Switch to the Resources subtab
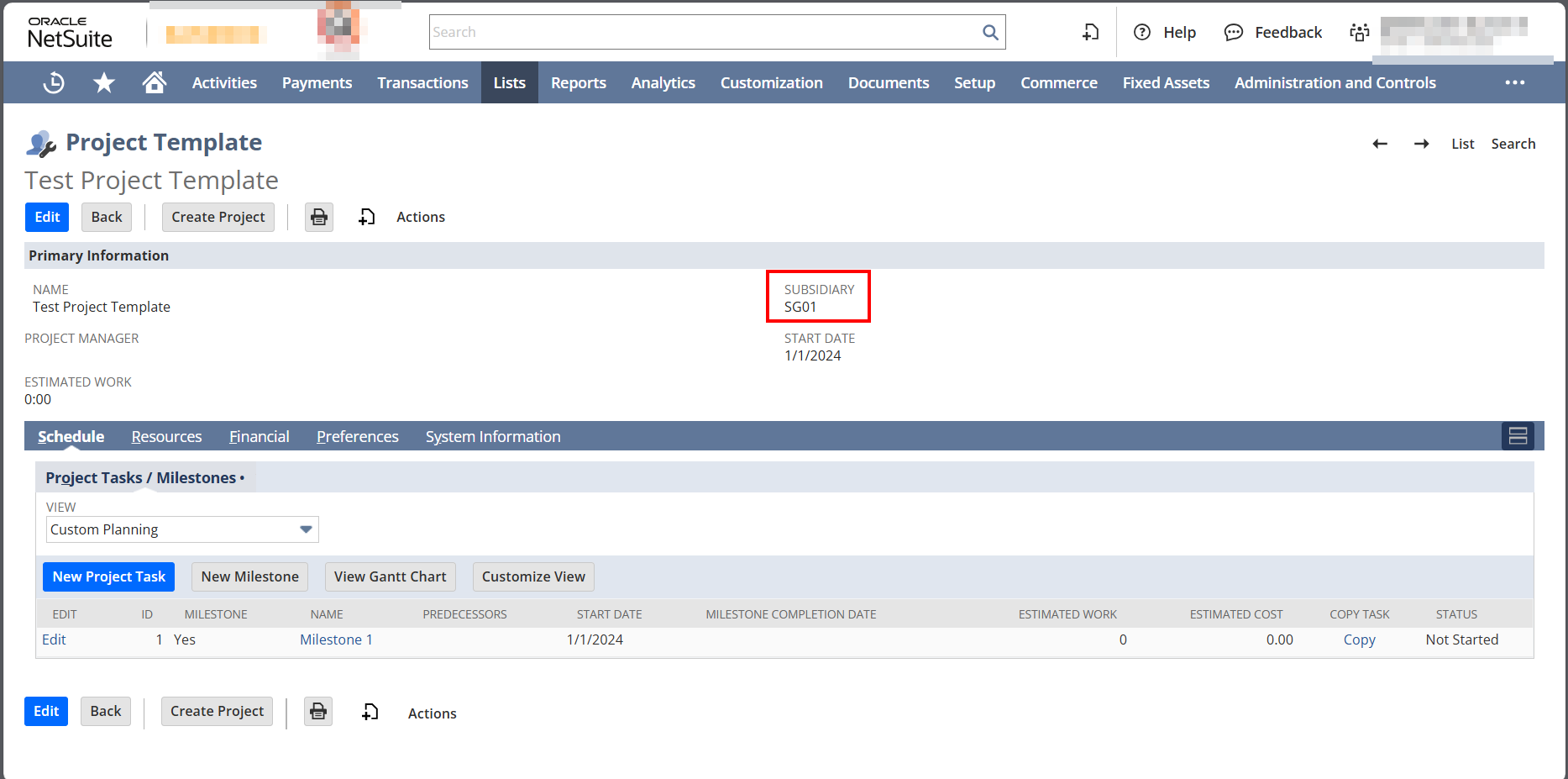 point(166,437)
